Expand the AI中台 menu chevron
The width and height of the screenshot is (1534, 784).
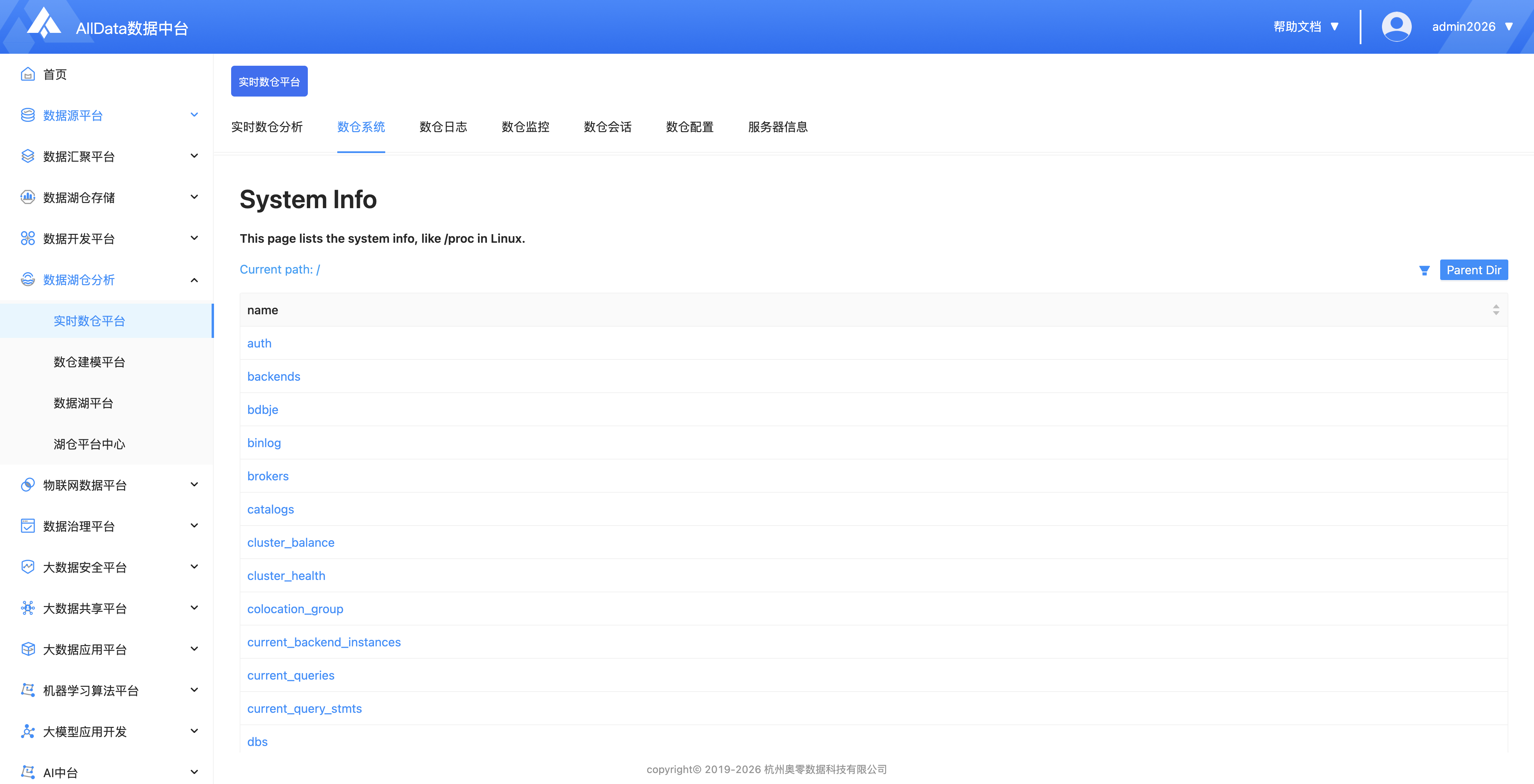(194, 772)
